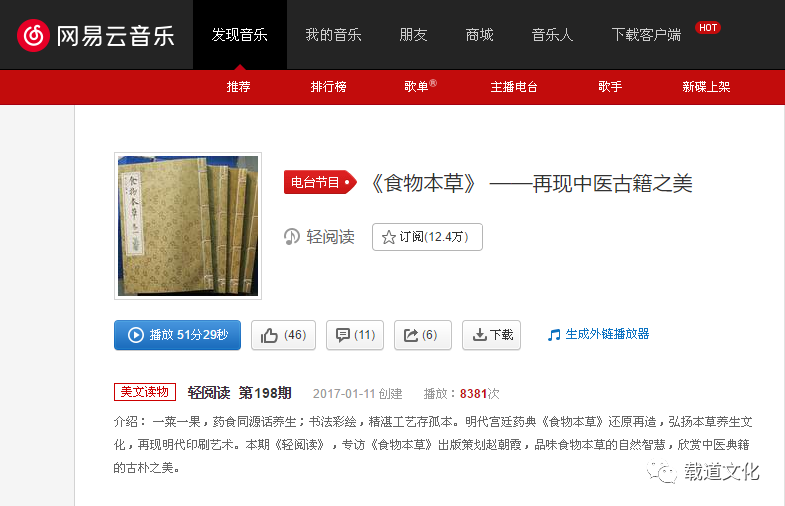Click the music note external player icon
Image resolution: width=785 pixels, height=506 pixels.
[x=554, y=335]
